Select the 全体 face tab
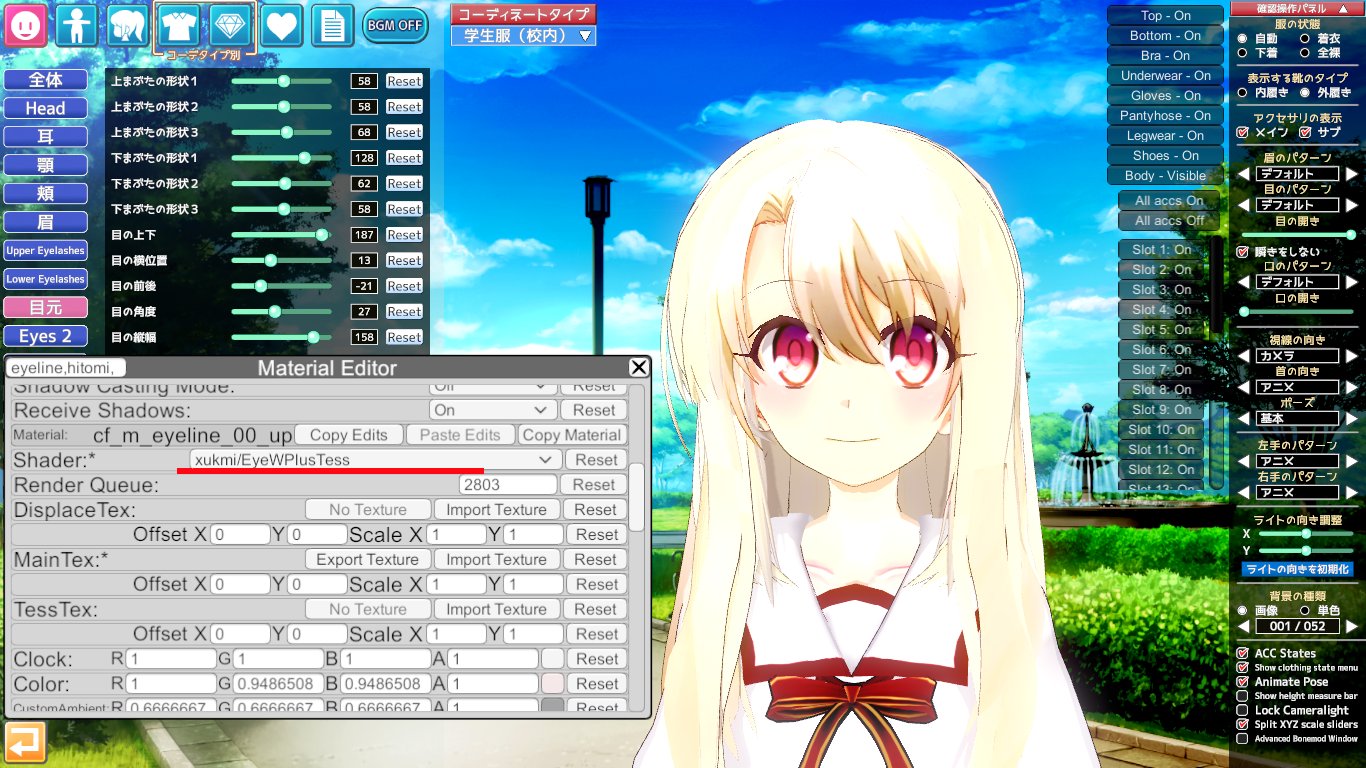Screen dimensions: 1366x768 (45, 80)
